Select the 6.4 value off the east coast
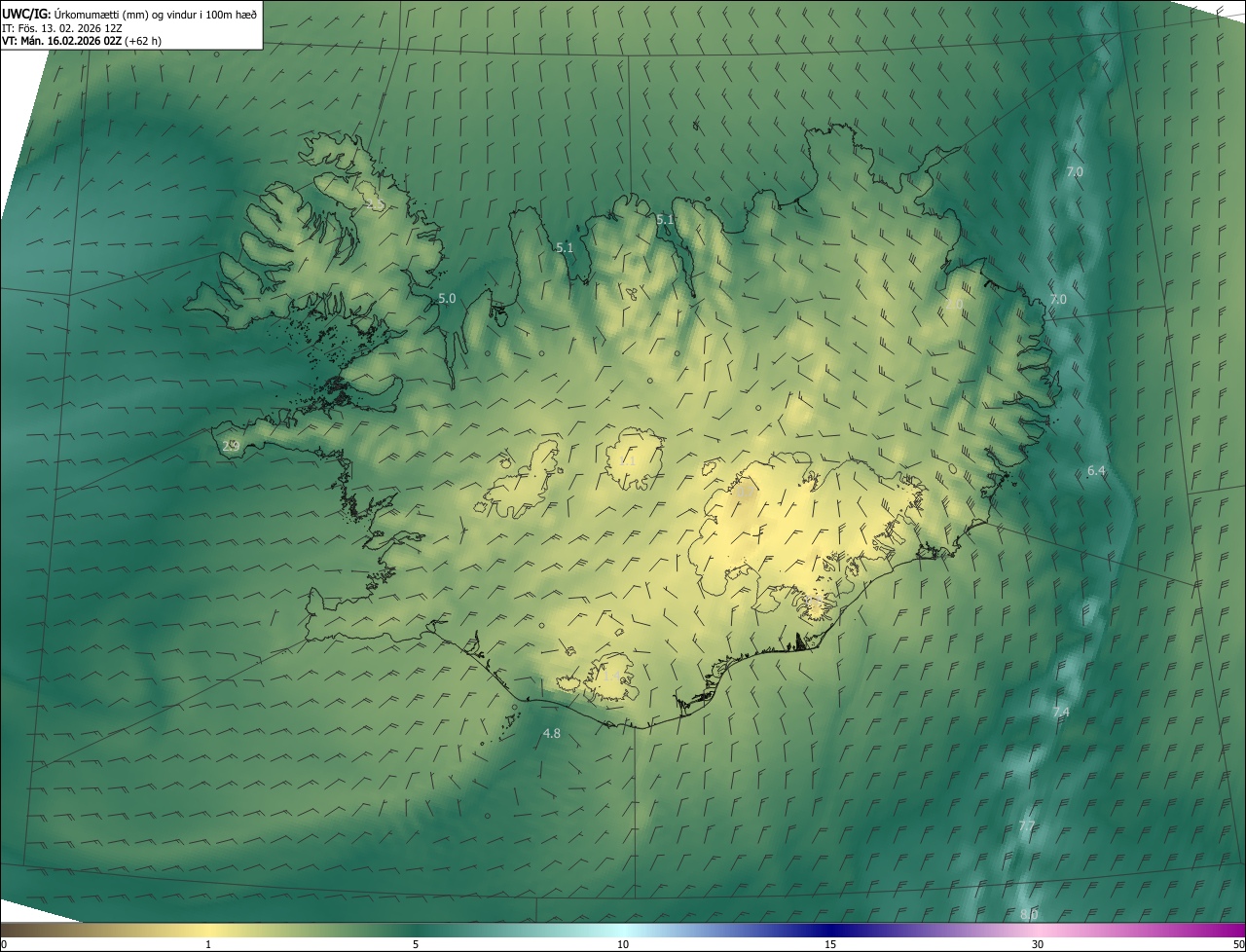The width and height of the screenshot is (1246, 952). (x=1096, y=471)
